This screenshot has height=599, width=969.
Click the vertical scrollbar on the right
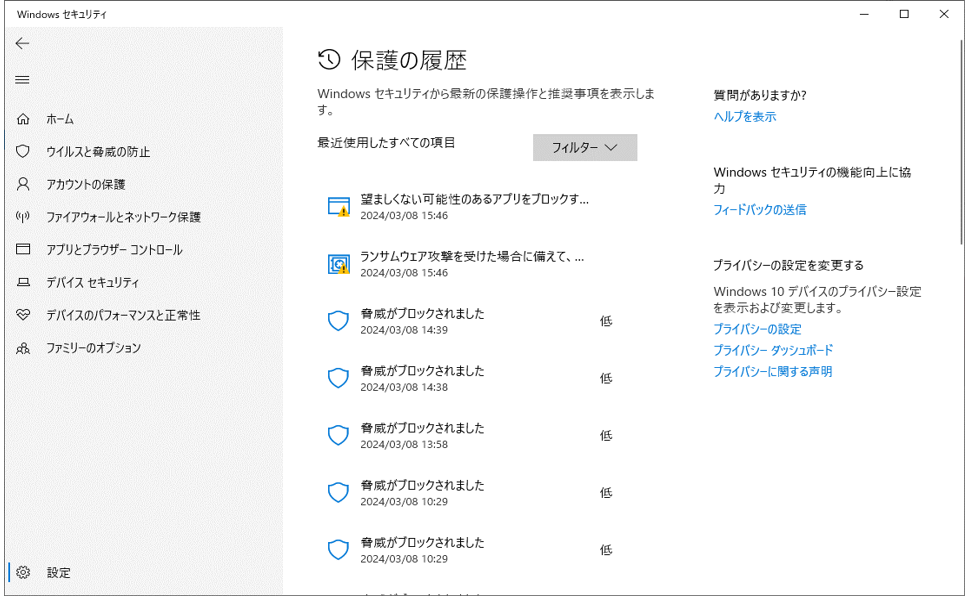[961, 142]
